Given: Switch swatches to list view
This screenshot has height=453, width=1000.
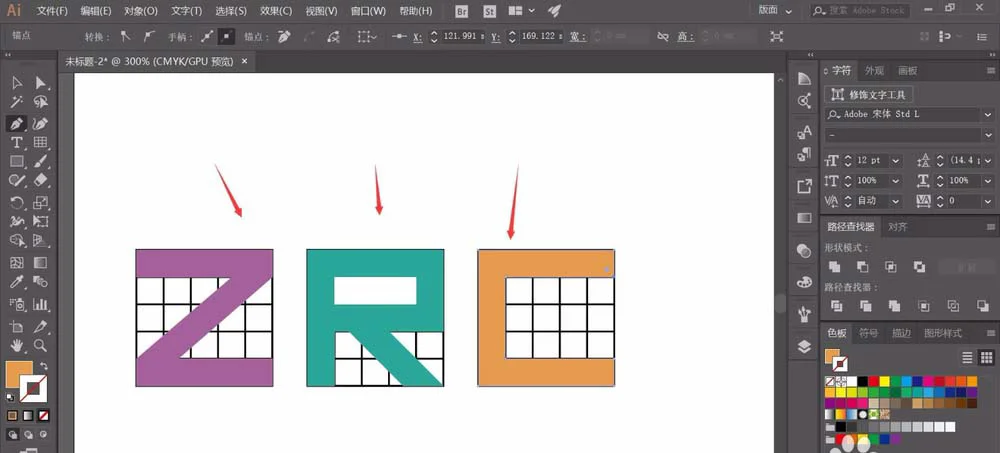Looking at the screenshot, I should tap(967, 357).
